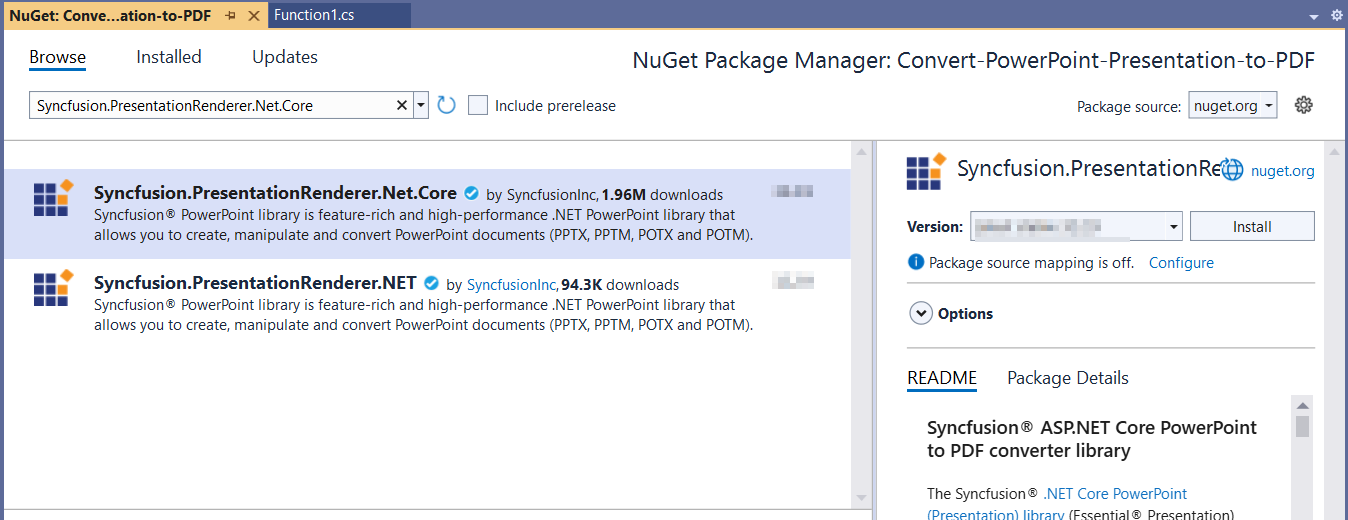Select Syncfusion.PresentationRenderer.NET package row
This screenshot has height=520, width=1348.
tap(427, 304)
